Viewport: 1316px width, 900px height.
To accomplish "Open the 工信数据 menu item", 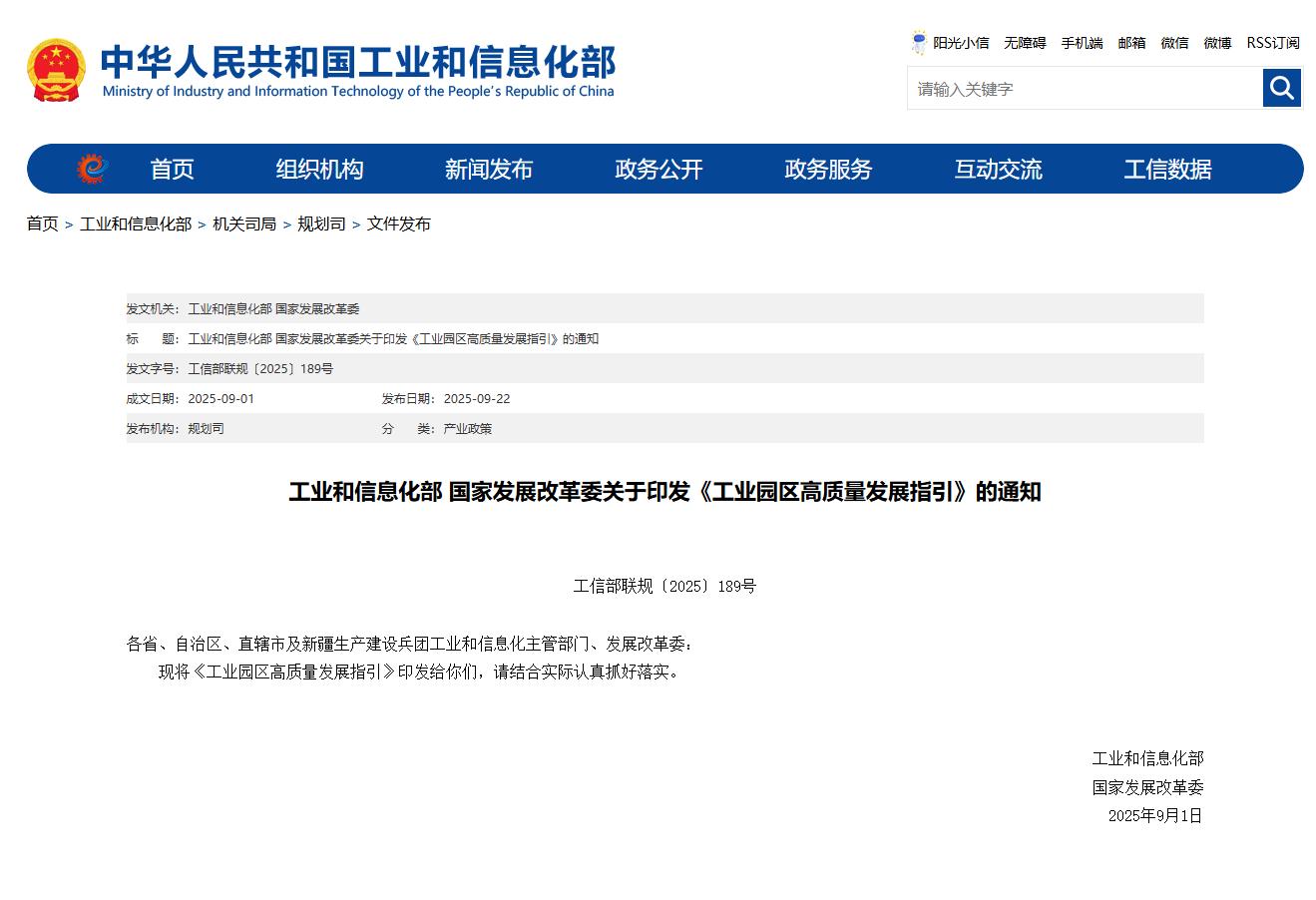I will [x=1167, y=170].
